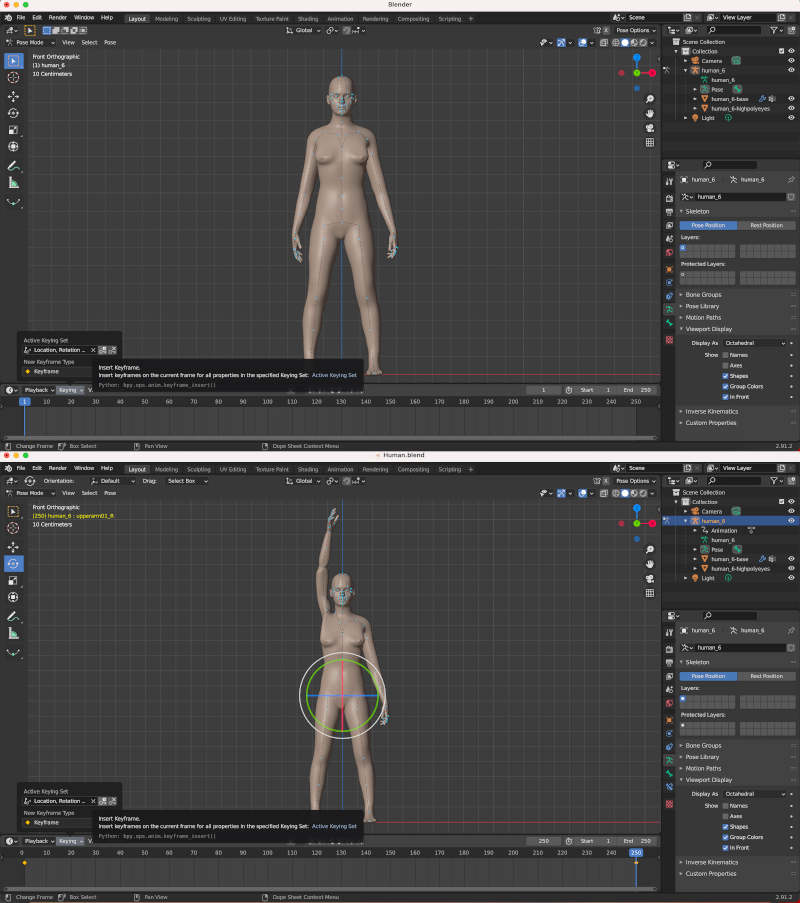Select the Scale tool in Human.blend window
Viewport: 800px width, 903px height.
[x=13, y=580]
